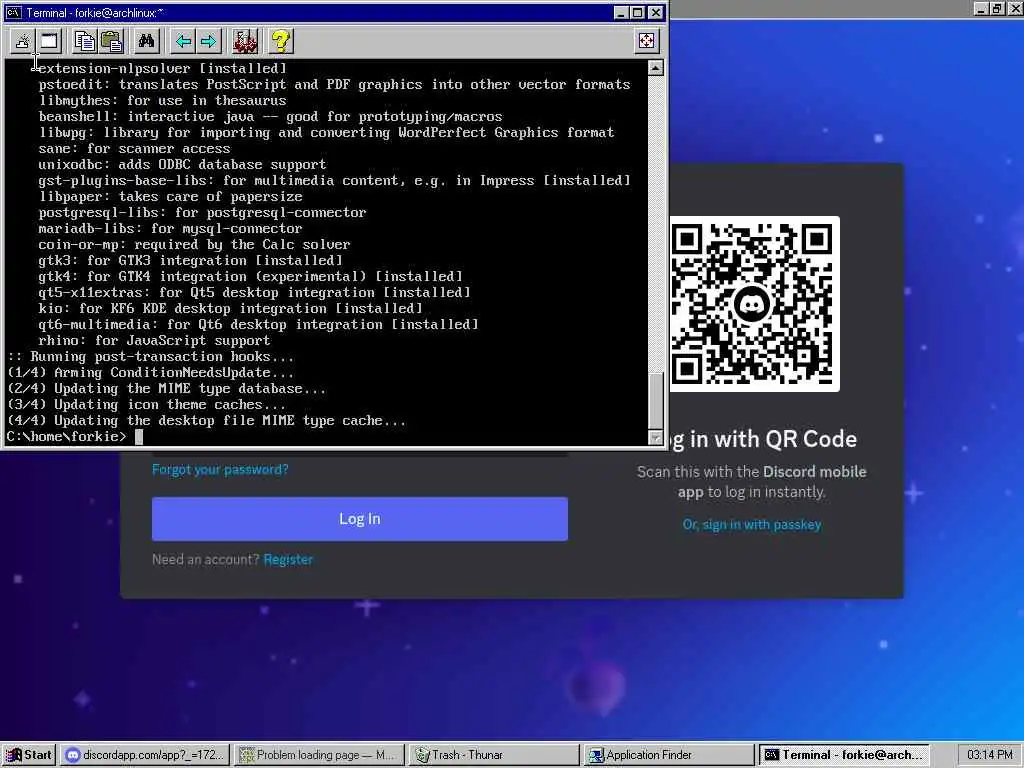Click 'unixodbc: adds ODBC database support' line
The height and width of the screenshot is (768, 1024).
pyautogui.click(x=182, y=165)
